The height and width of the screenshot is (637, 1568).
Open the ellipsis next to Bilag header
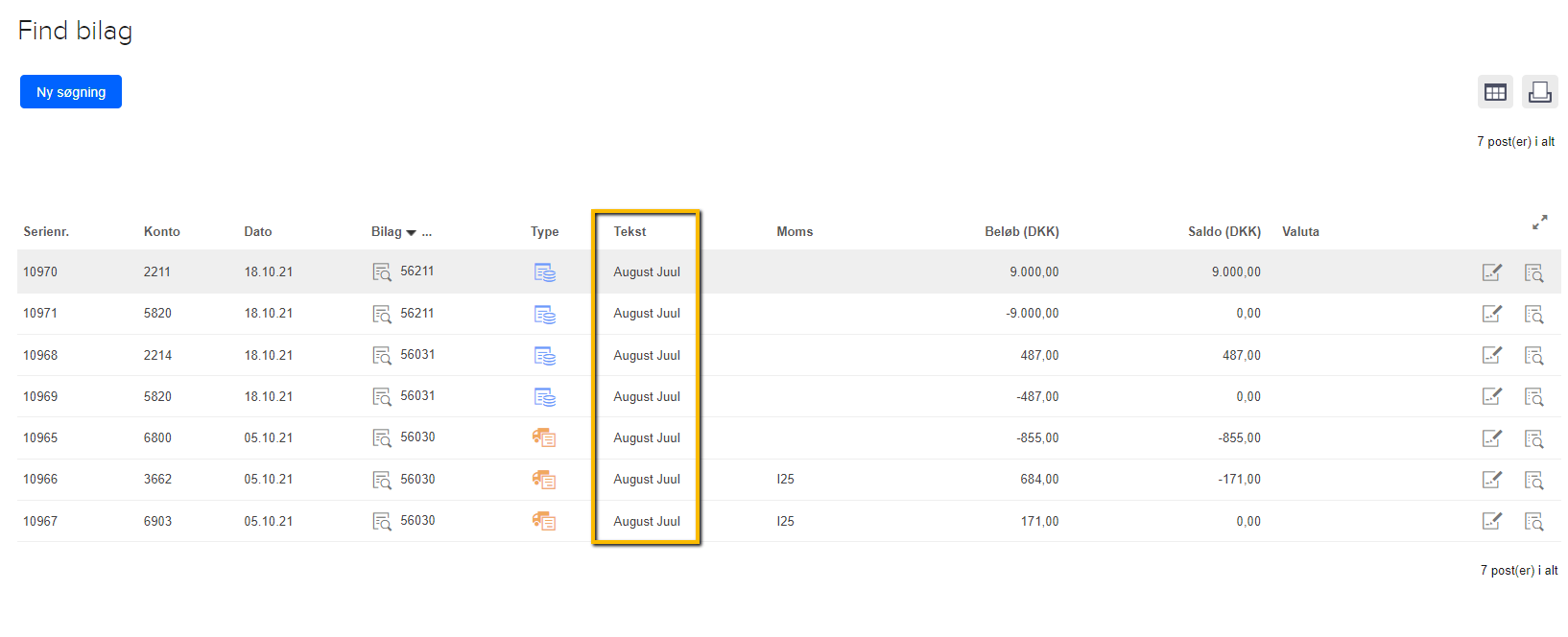tap(427, 232)
